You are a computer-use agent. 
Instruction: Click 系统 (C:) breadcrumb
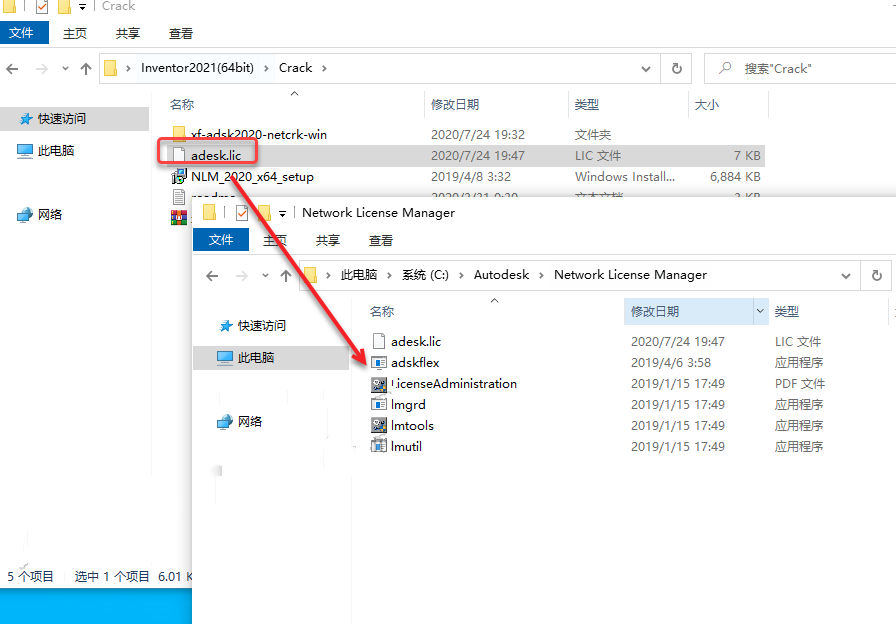[x=425, y=275]
